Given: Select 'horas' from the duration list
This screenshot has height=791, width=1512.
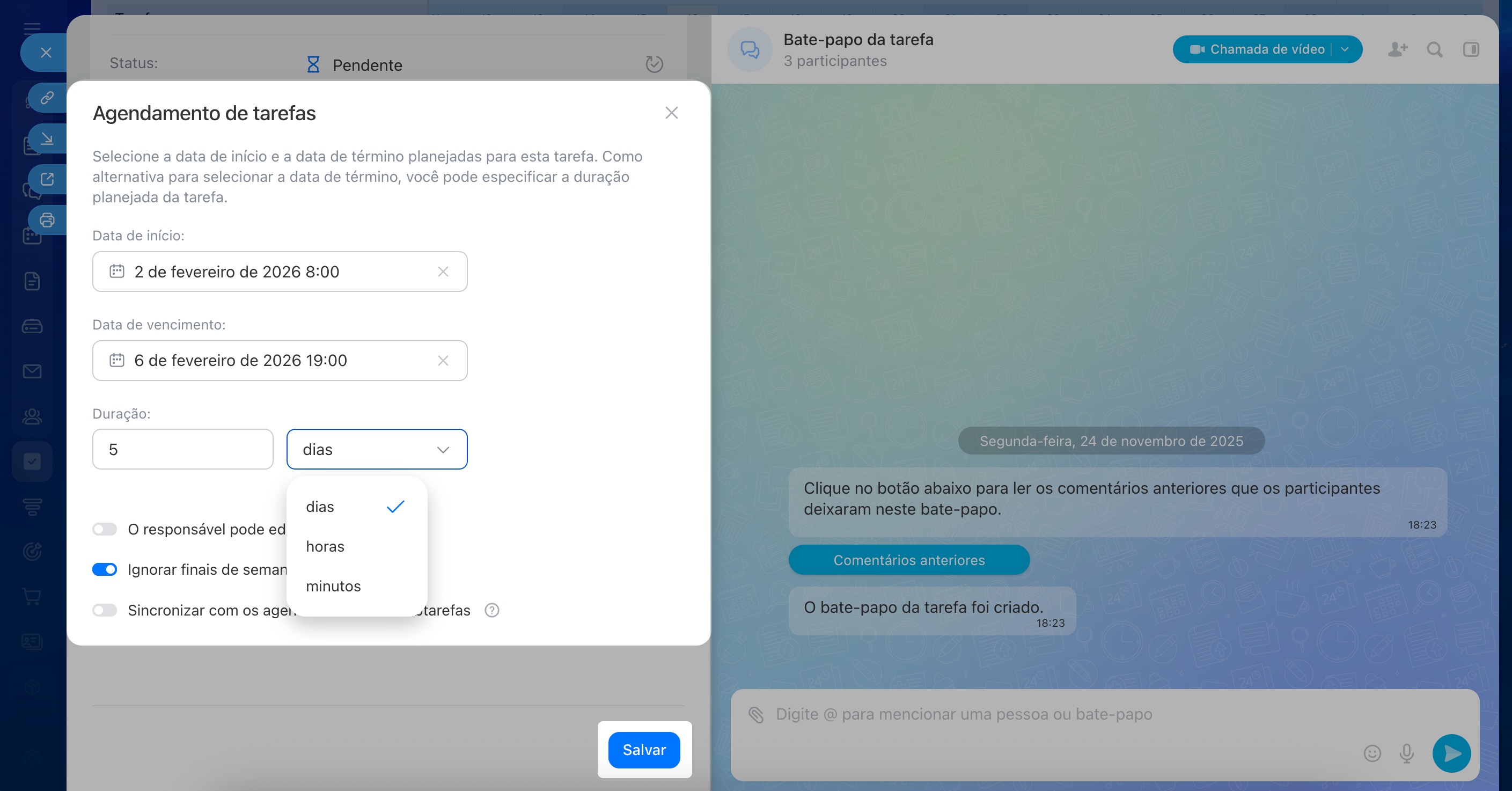Looking at the screenshot, I should 325,546.
